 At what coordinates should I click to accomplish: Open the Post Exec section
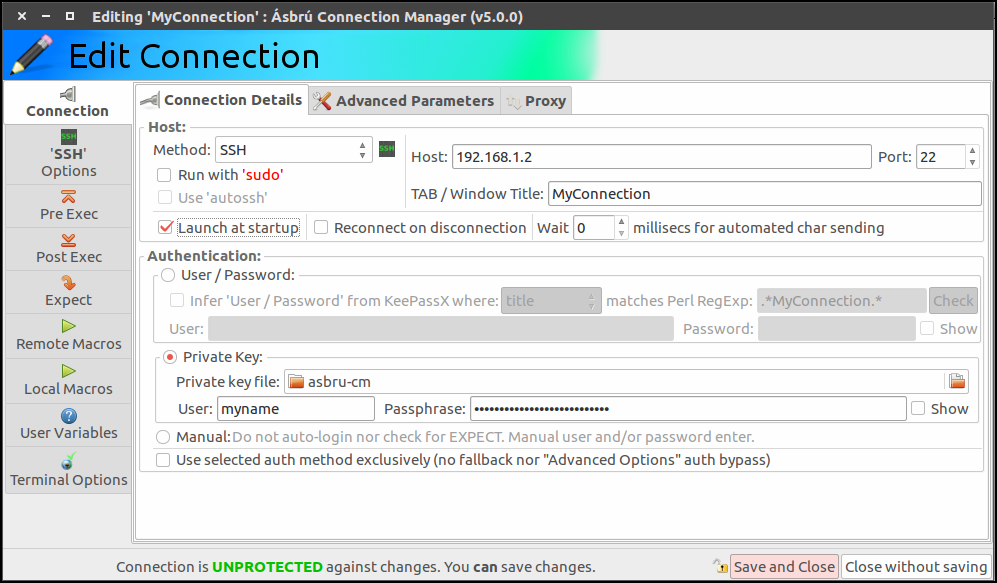pyautogui.click(x=69, y=249)
